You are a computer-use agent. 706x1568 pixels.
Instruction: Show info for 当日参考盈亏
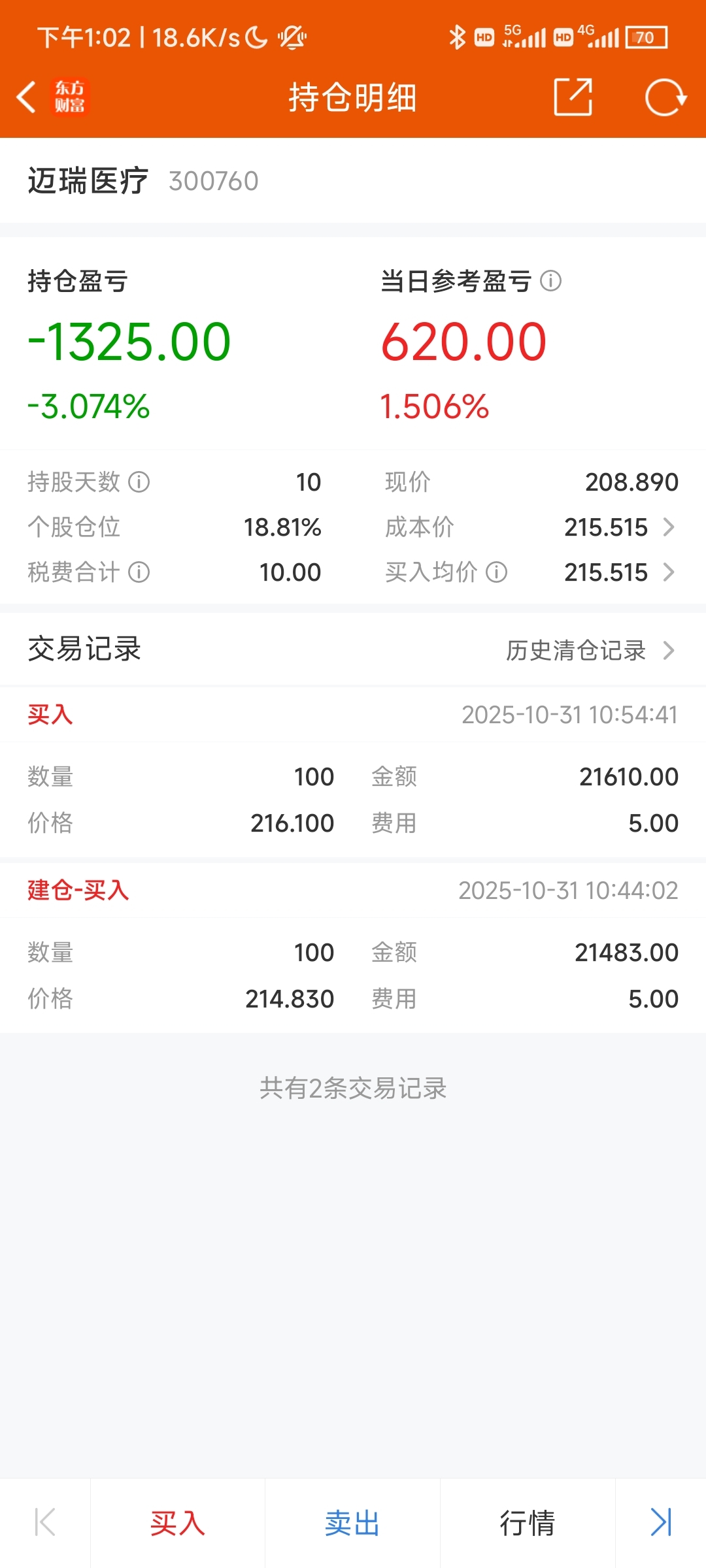click(550, 281)
